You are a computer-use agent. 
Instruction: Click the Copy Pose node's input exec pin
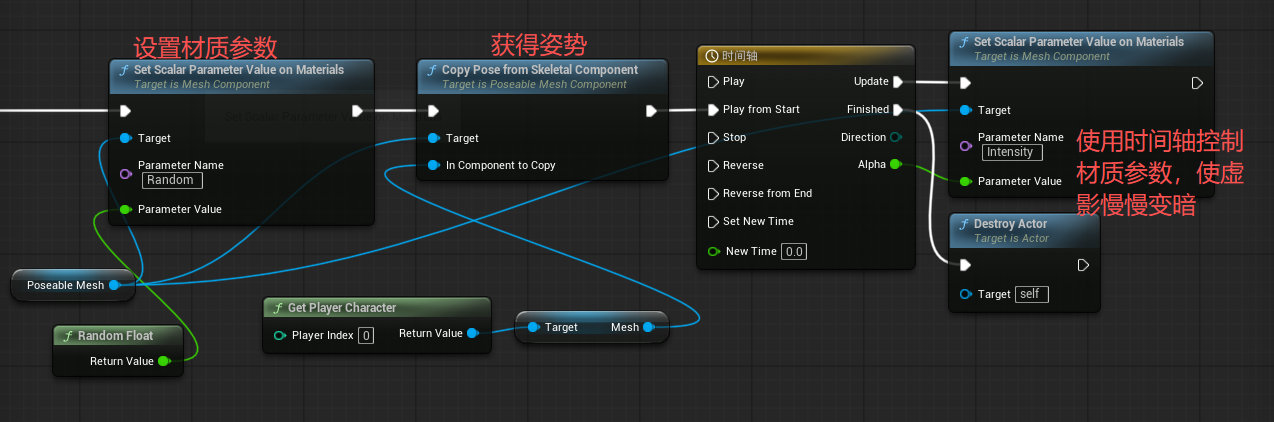point(433,111)
